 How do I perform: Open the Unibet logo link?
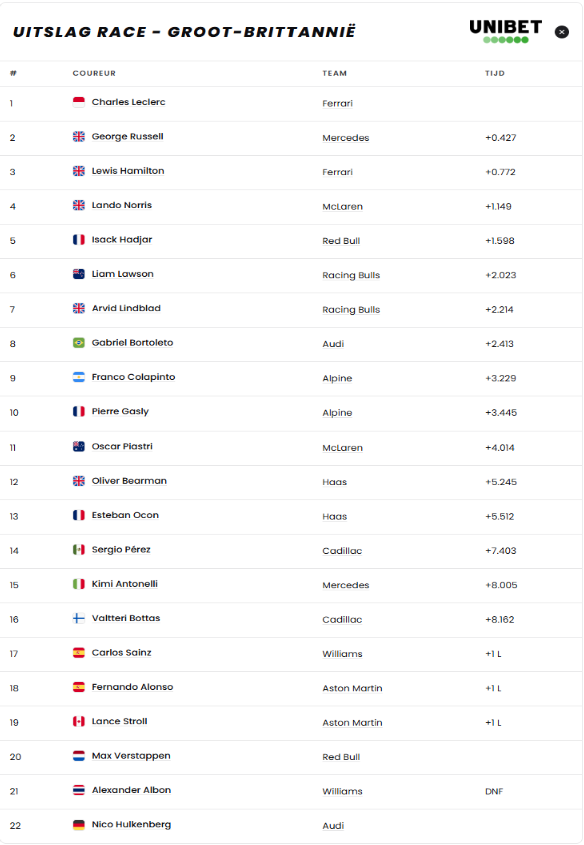tap(505, 31)
